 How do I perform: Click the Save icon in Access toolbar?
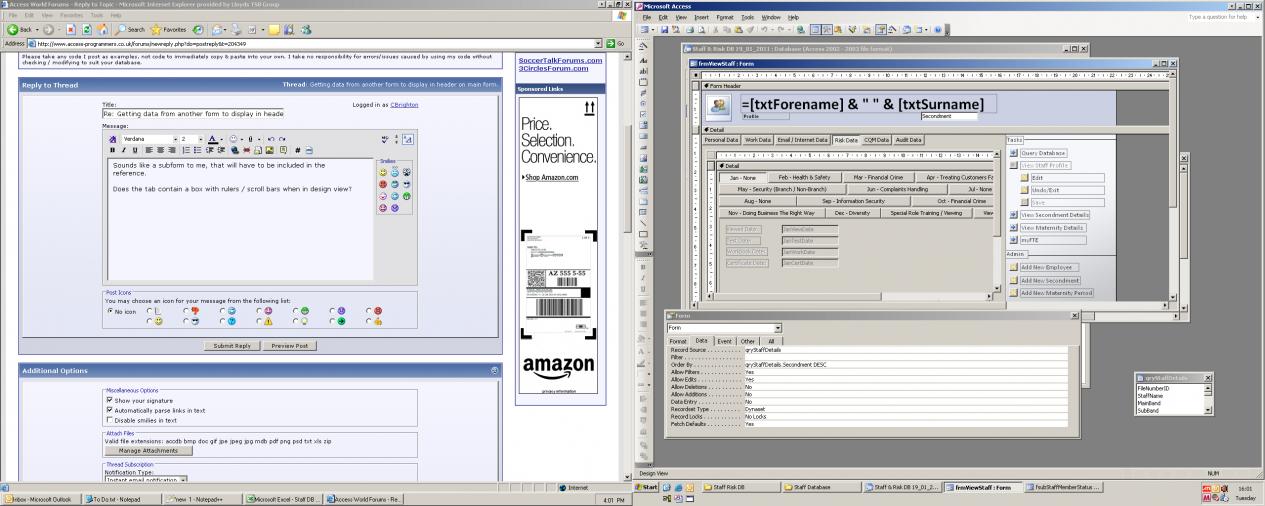[x=664, y=31]
